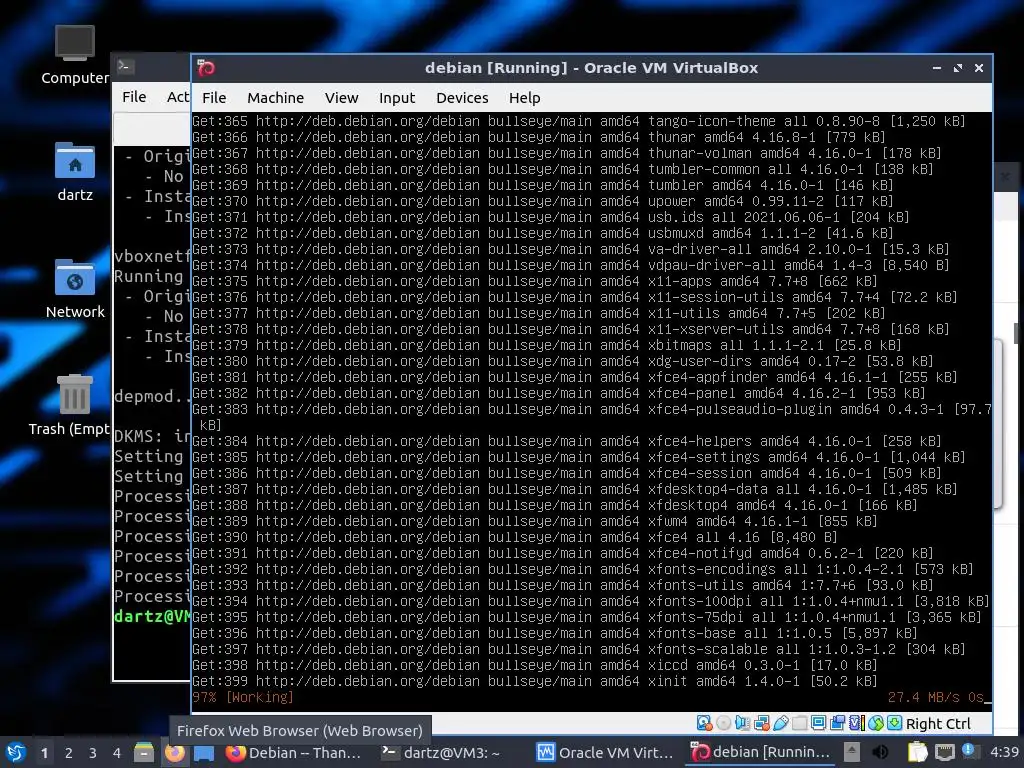Click the network adapter status icon
This screenshot has width=1024, height=768.
click(761, 723)
